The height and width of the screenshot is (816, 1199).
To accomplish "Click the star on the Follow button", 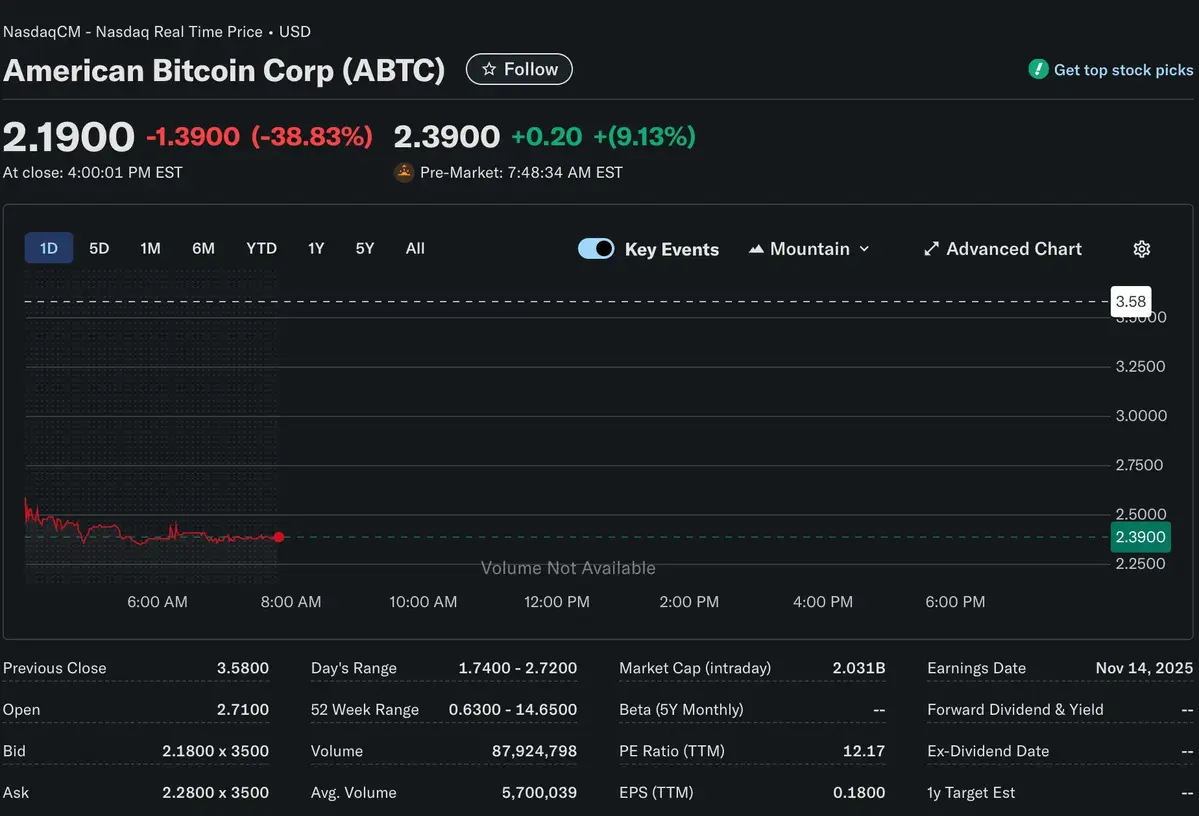I will [489, 69].
